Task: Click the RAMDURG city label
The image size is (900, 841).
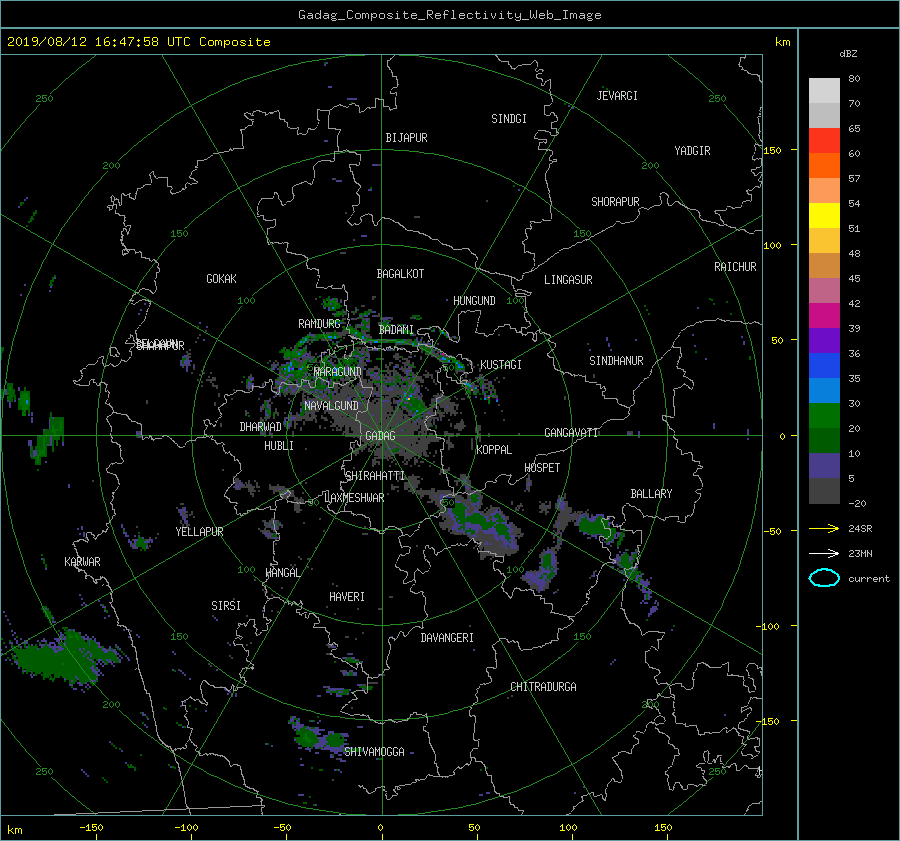Action: click(319, 324)
